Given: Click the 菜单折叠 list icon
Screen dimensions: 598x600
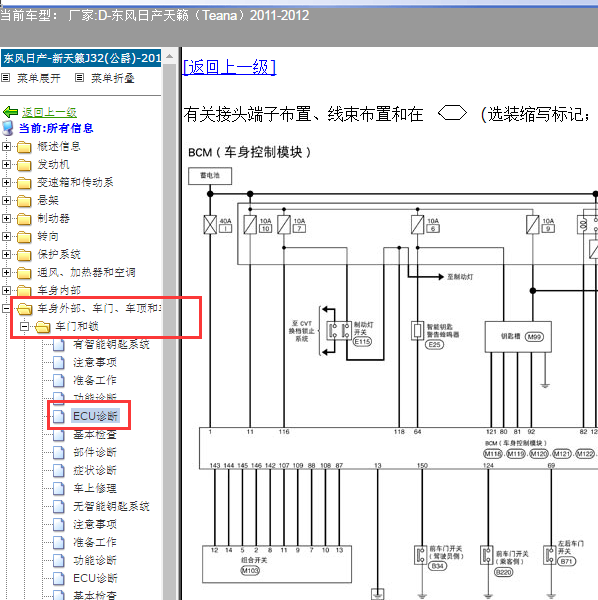Looking at the screenshot, I should (x=79, y=78).
